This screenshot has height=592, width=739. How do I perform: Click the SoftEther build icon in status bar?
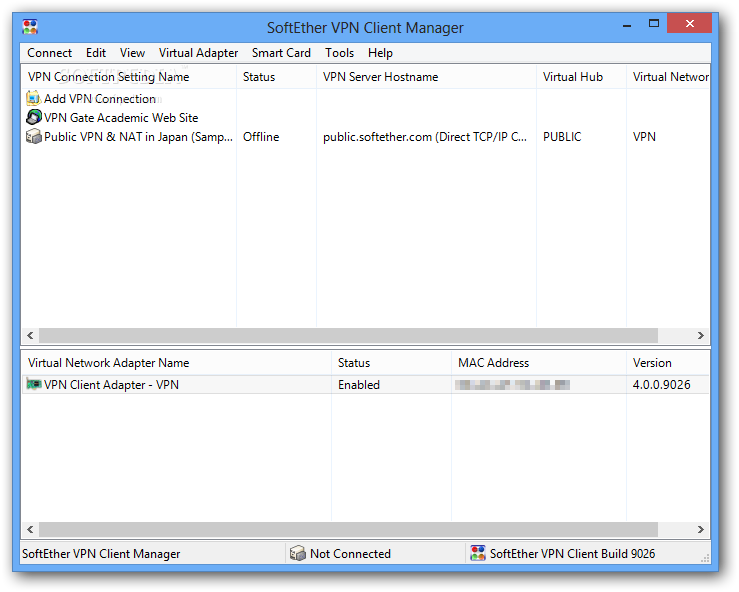click(477, 553)
